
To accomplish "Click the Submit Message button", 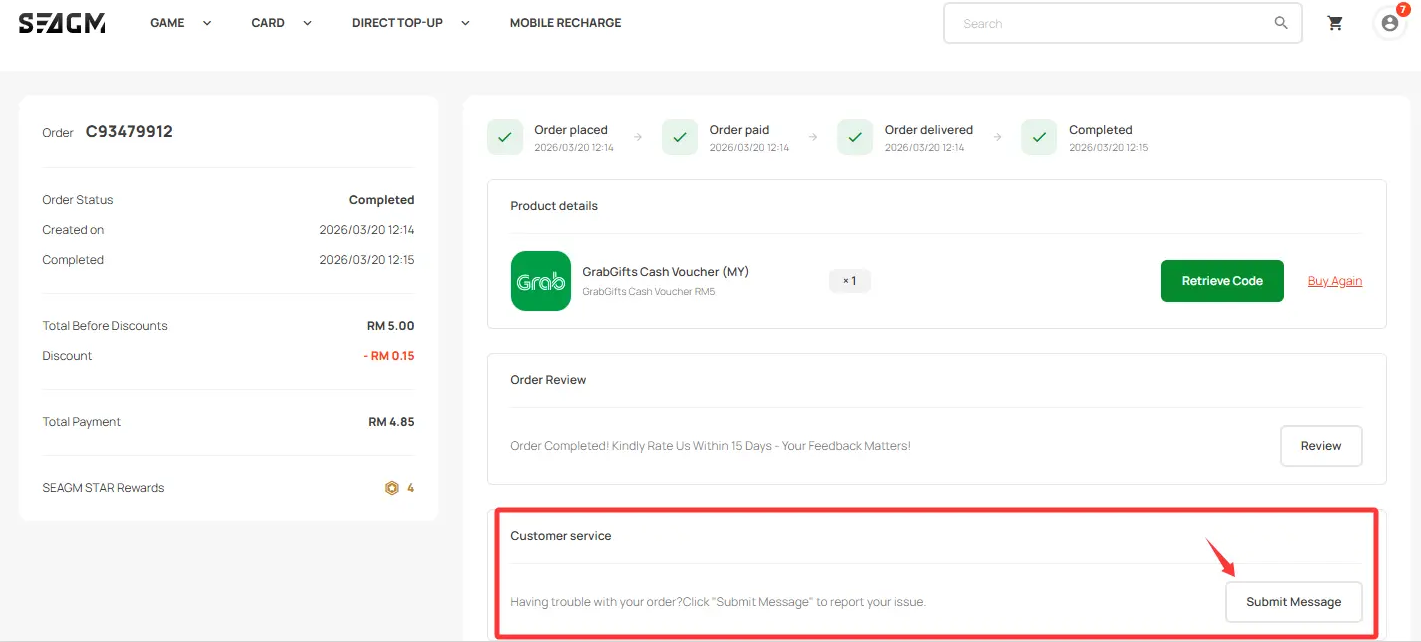I will 1294,602.
